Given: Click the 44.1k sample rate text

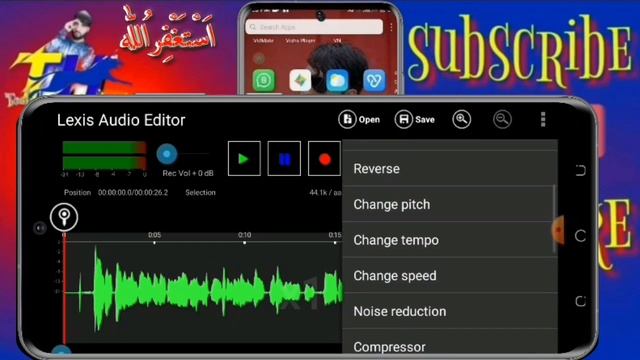Looking at the screenshot, I should (x=325, y=193).
